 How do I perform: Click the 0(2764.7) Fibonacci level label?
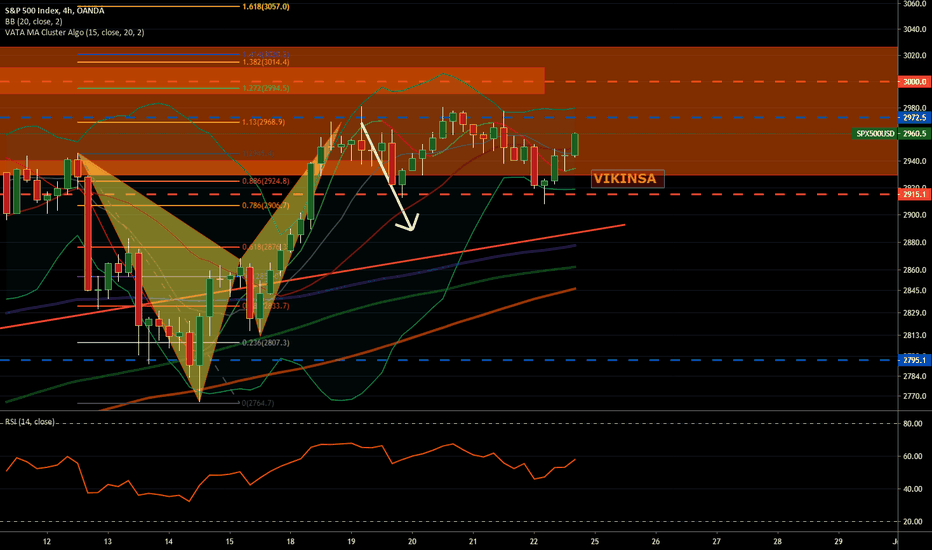click(x=258, y=403)
